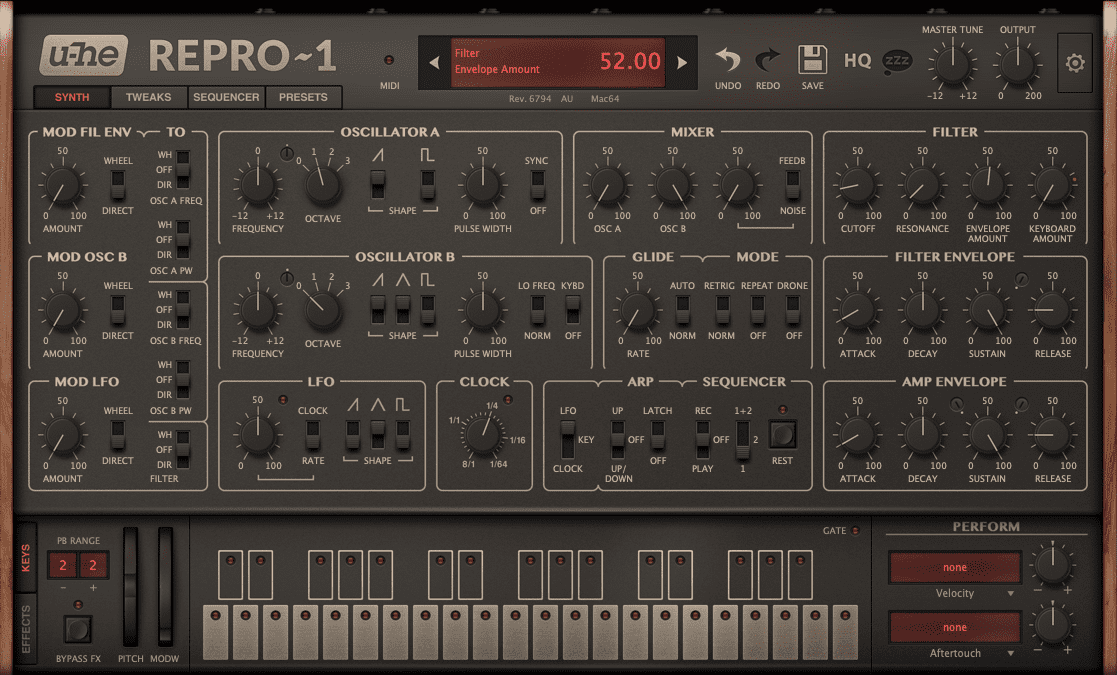Screen dimensions: 1117x675
Task: Select the KEYS side tab
Action: (x=26, y=558)
